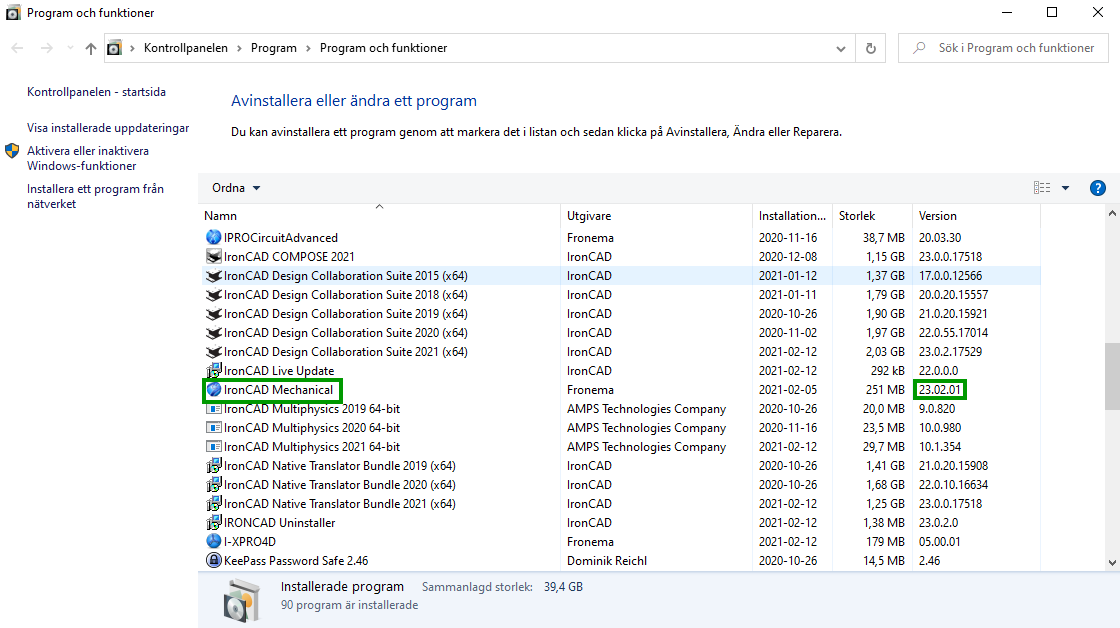Open help with the blue question mark
This screenshot has width=1120, height=628.
point(1098,188)
